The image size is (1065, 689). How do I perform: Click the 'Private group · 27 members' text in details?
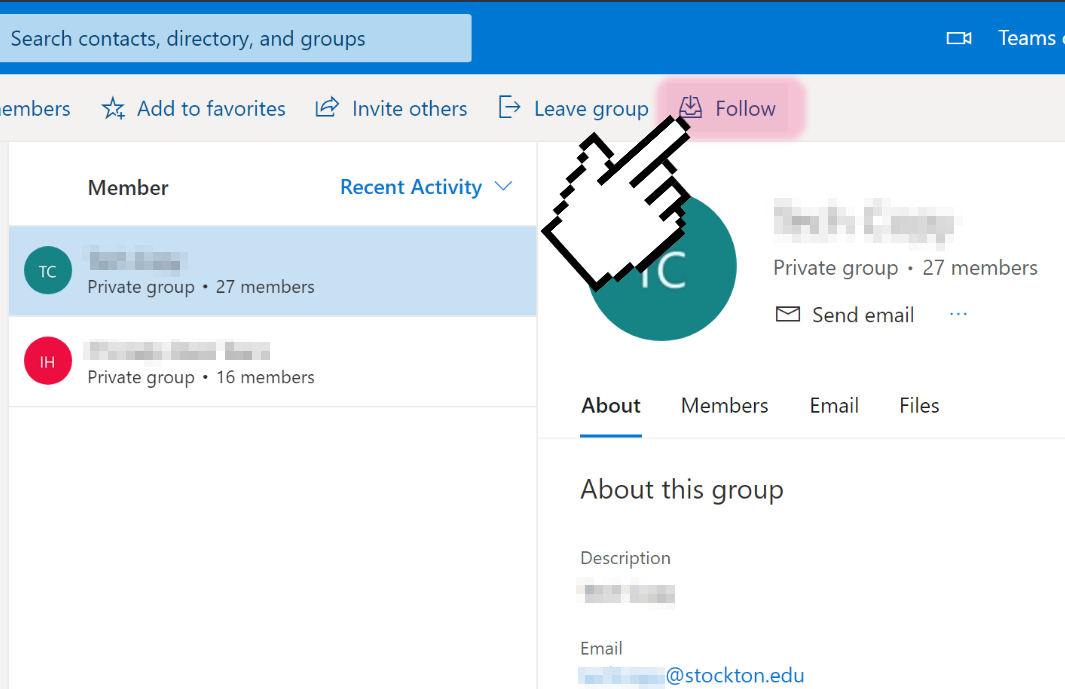pos(905,268)
